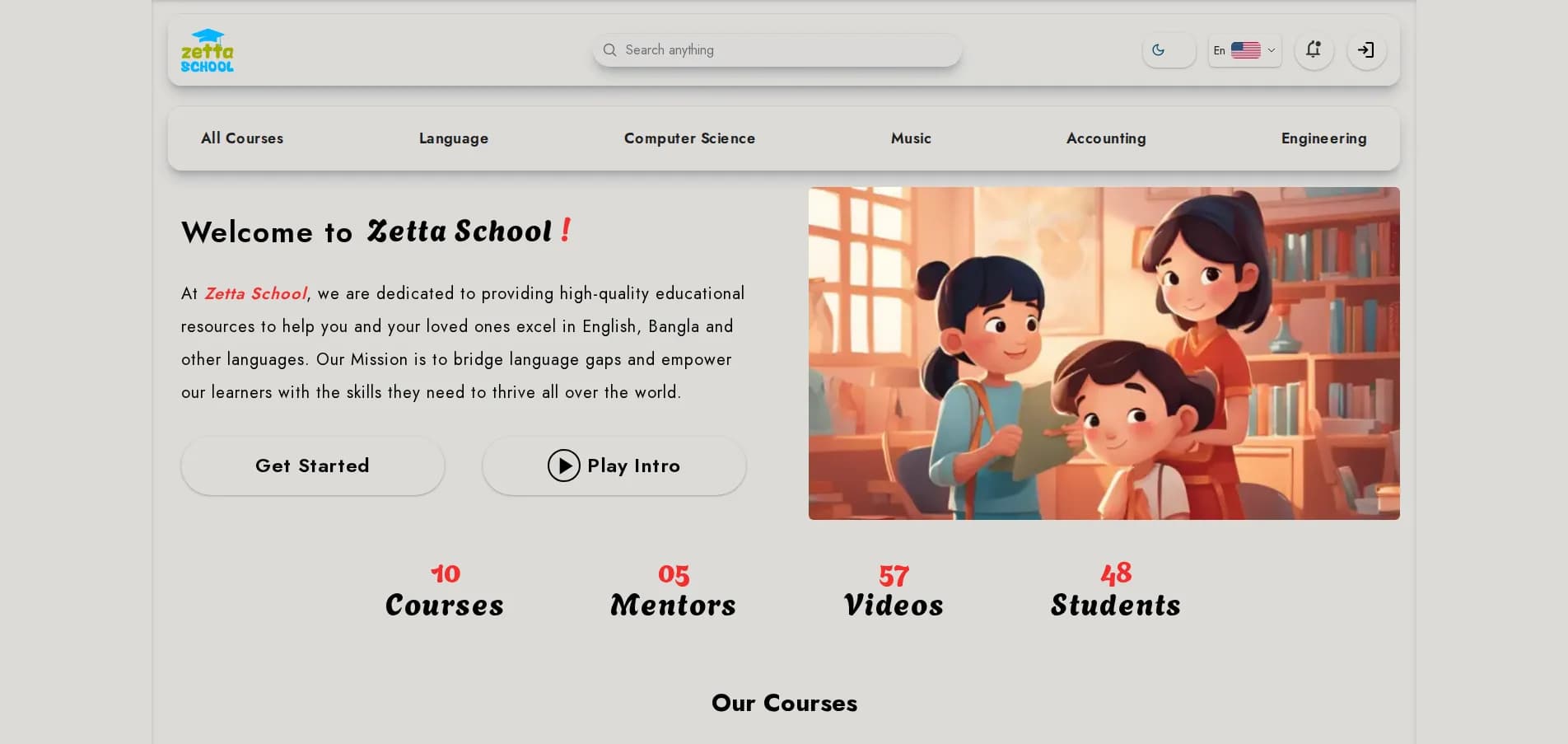The image size is (1568, 744).
Task: Click the 48 Students statistic
Action: tap(1116, 591)
